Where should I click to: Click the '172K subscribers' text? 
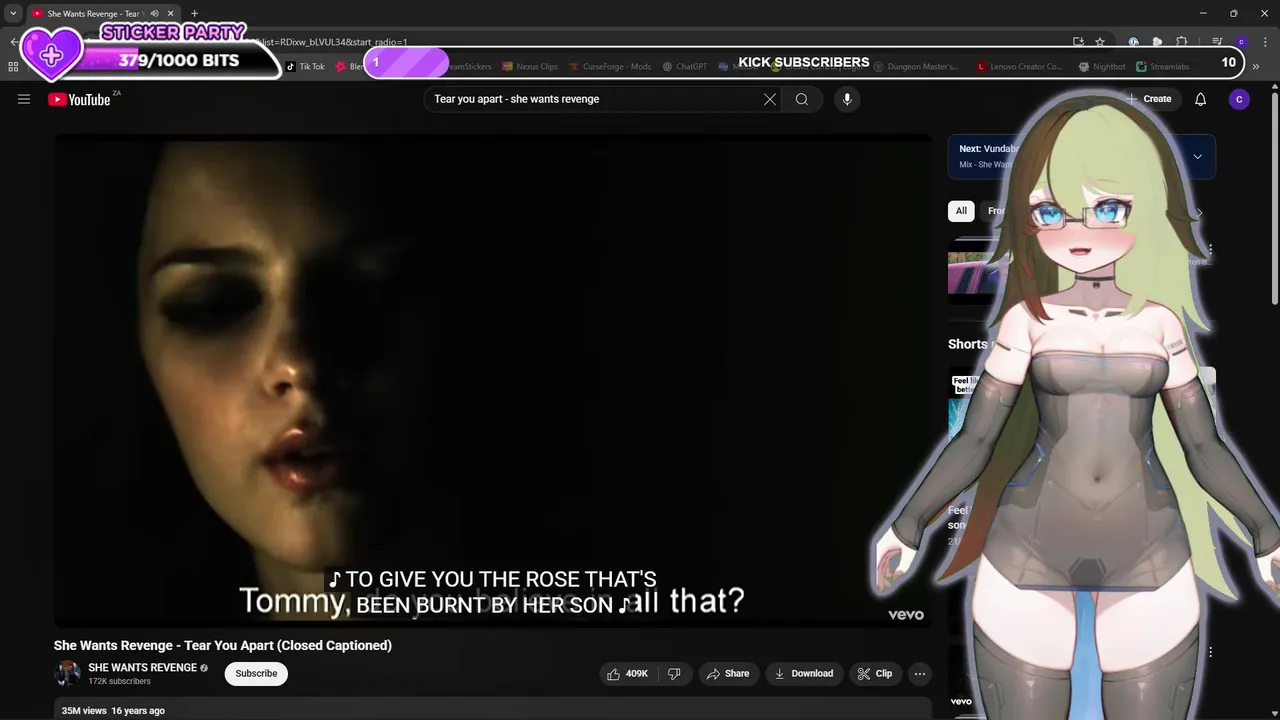click(119, 682)
